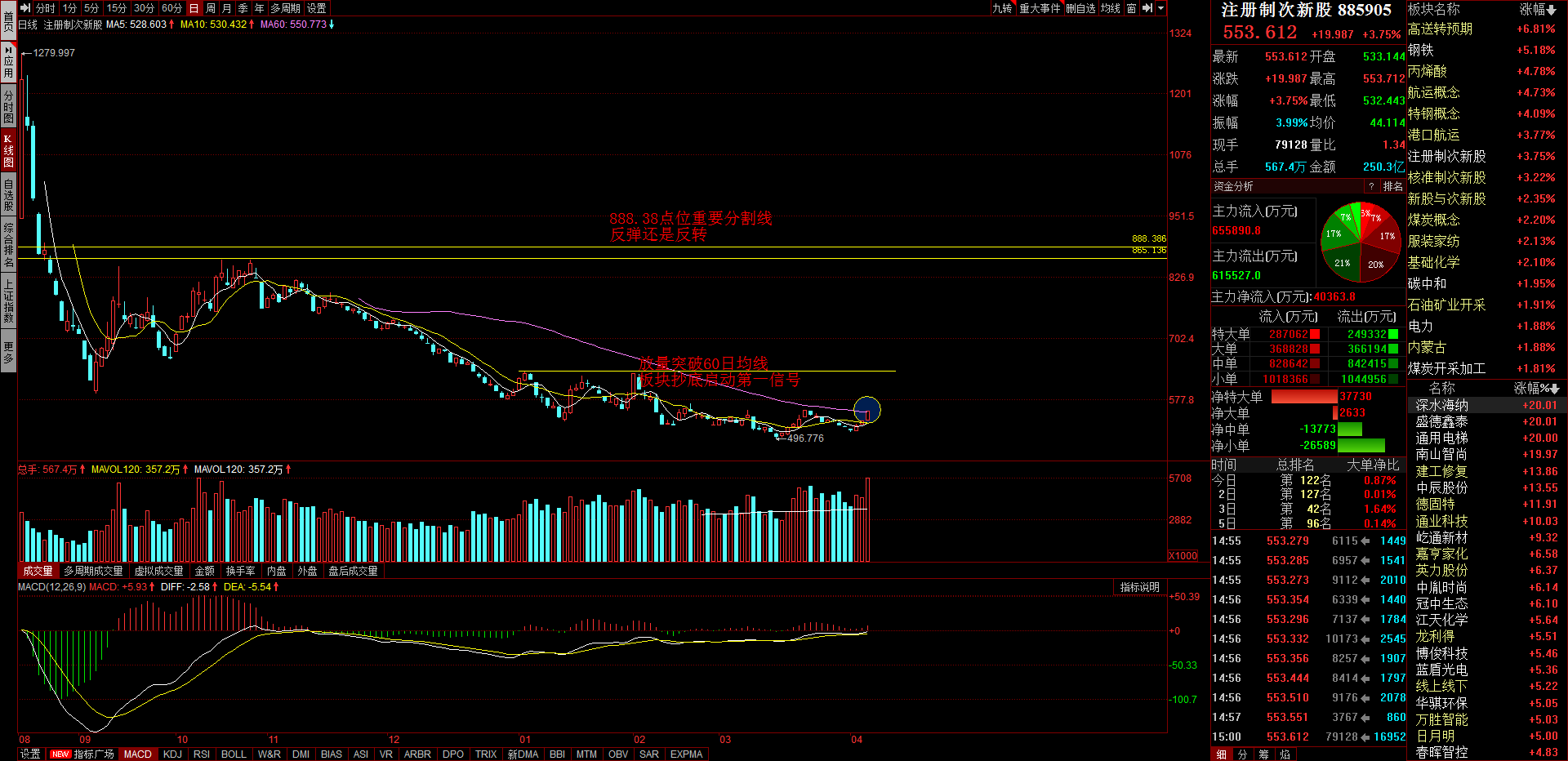
Task: Select the 成交量 volume tab
Action: pos(38,571)
